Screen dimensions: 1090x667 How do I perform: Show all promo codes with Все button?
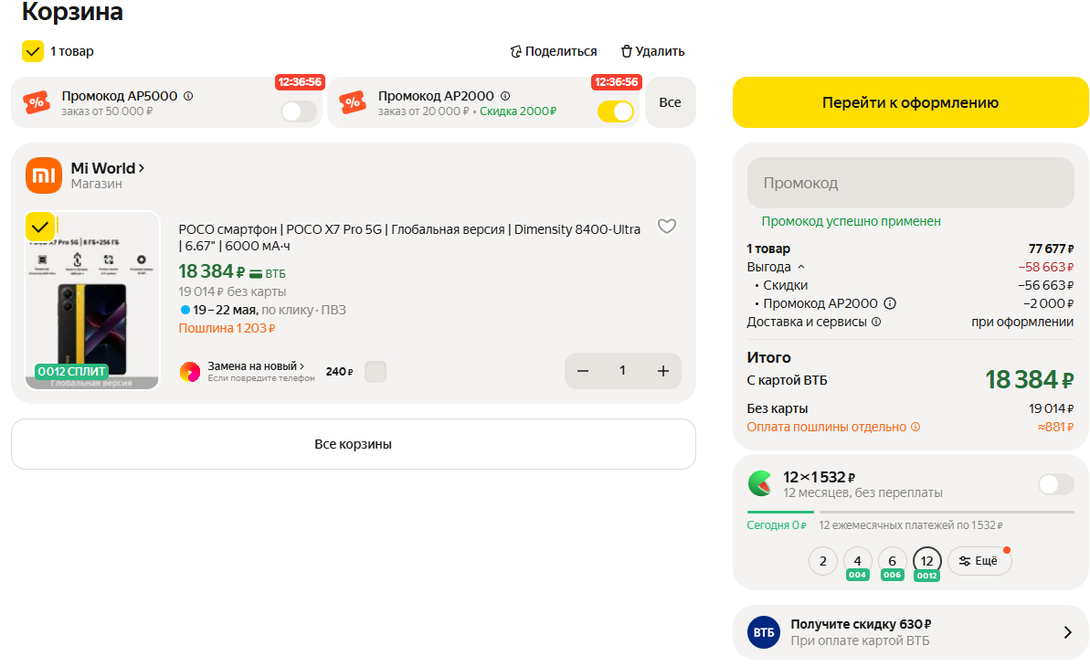point(670,102)
